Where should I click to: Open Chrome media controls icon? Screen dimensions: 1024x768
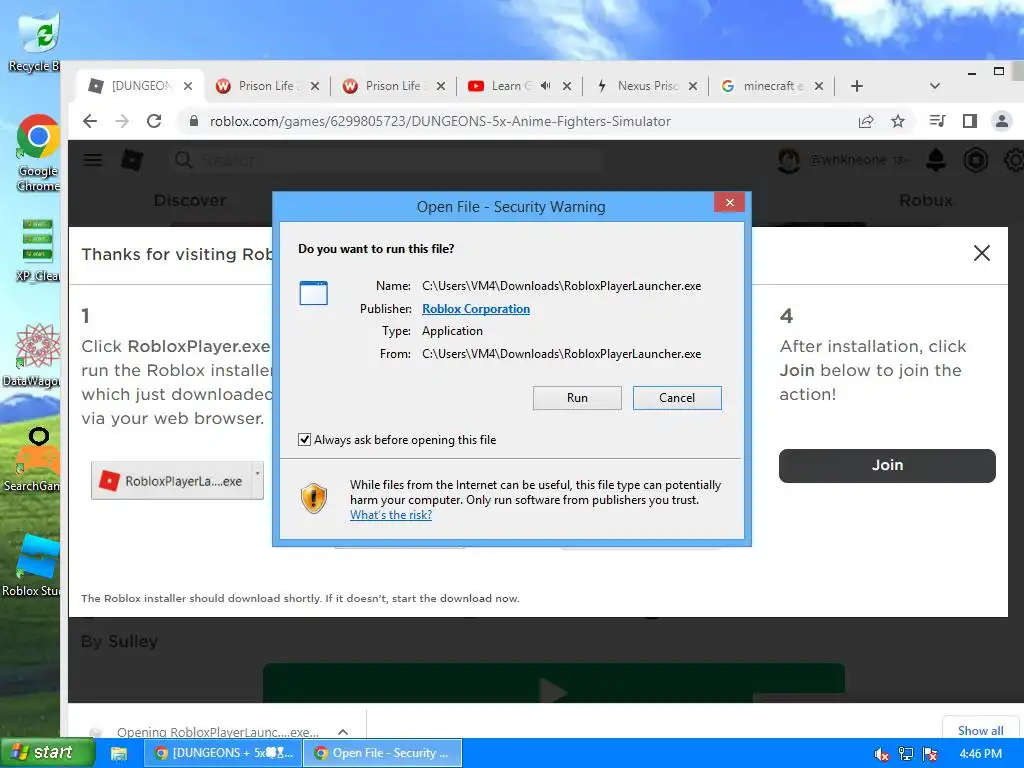tap(937, 121)
